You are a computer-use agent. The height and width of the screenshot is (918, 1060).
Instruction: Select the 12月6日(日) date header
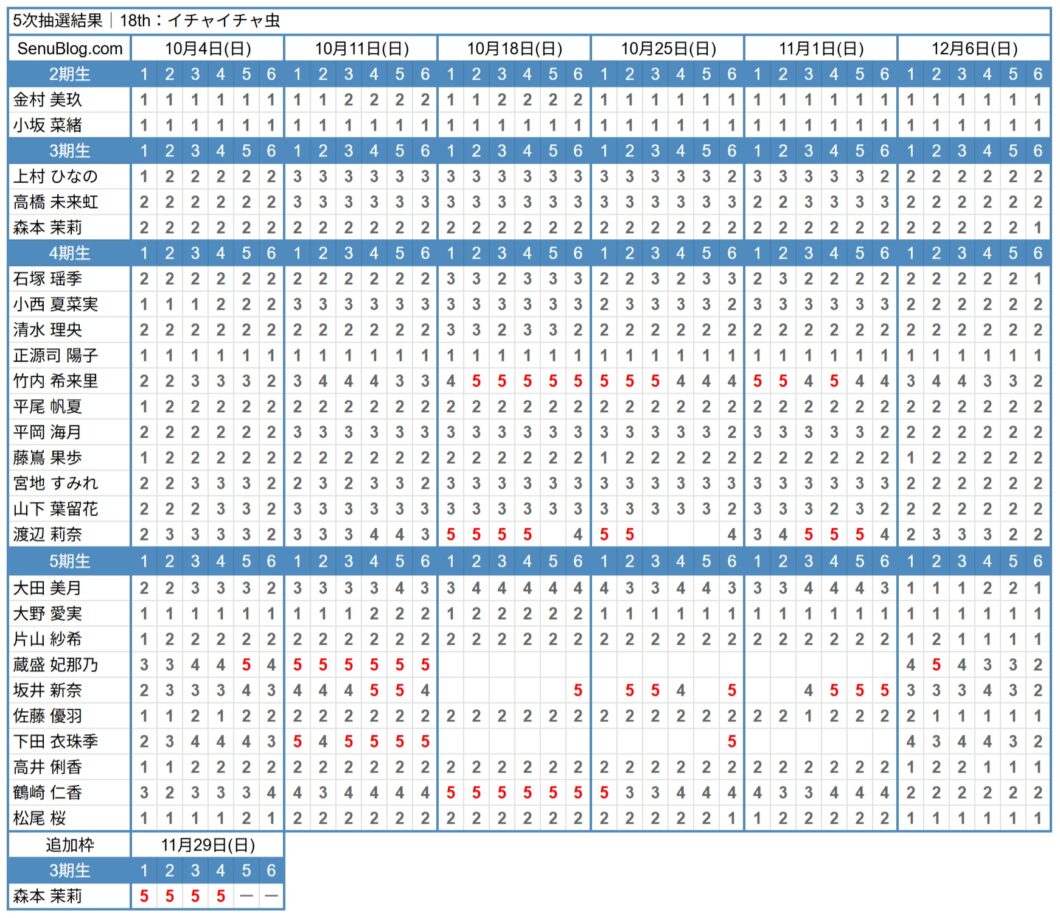click(x=974, y=49)
